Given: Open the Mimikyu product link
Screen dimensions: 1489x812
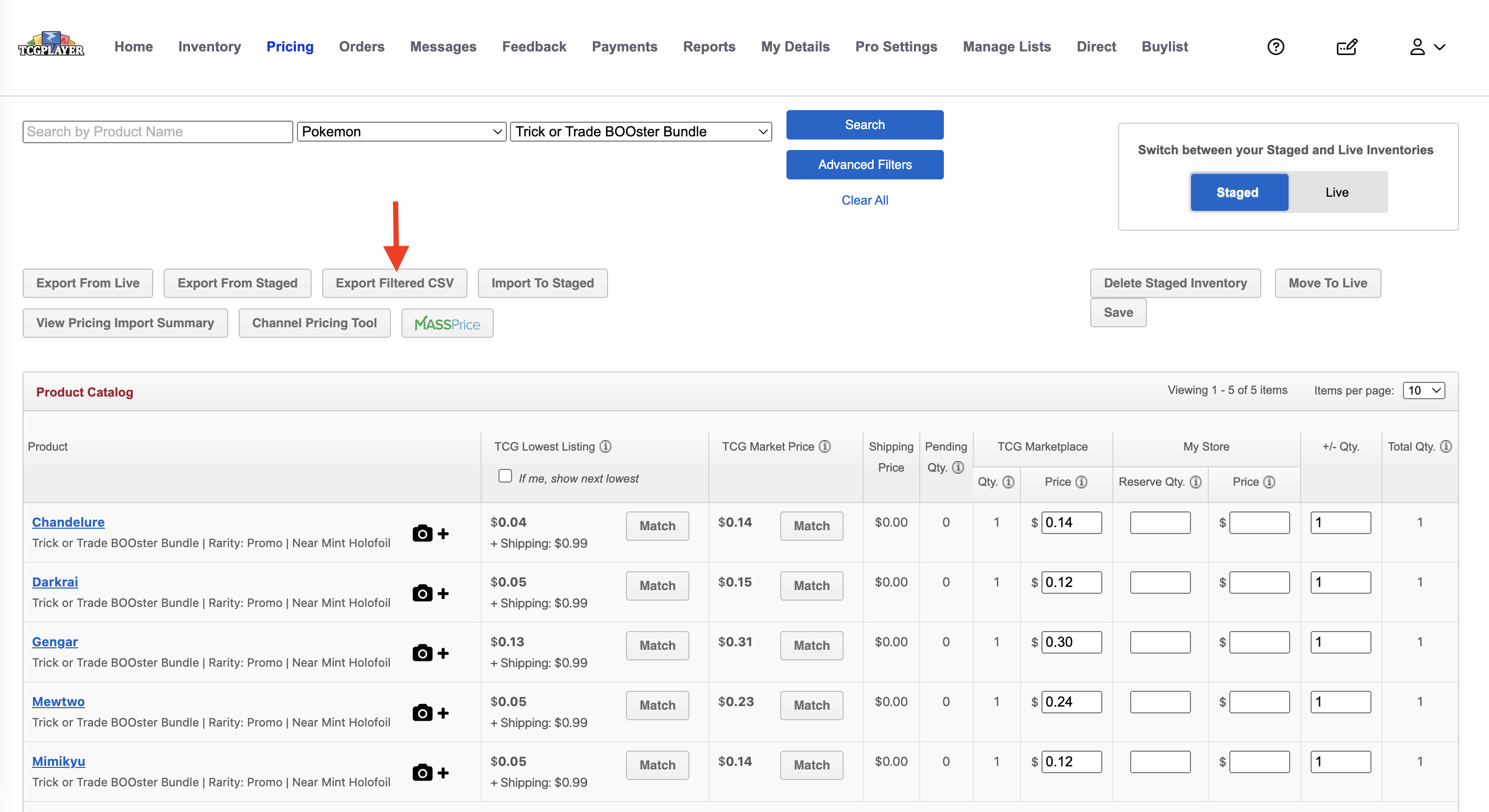Looking at the screenshot, I should (58, 761).
